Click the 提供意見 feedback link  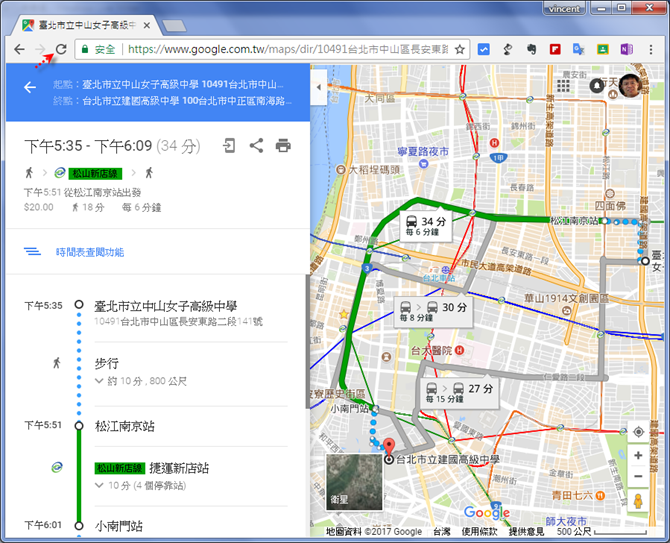526,531
